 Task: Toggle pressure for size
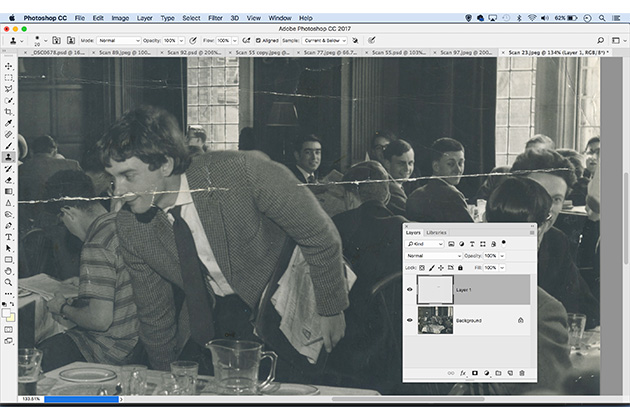(x=372, y=40)
